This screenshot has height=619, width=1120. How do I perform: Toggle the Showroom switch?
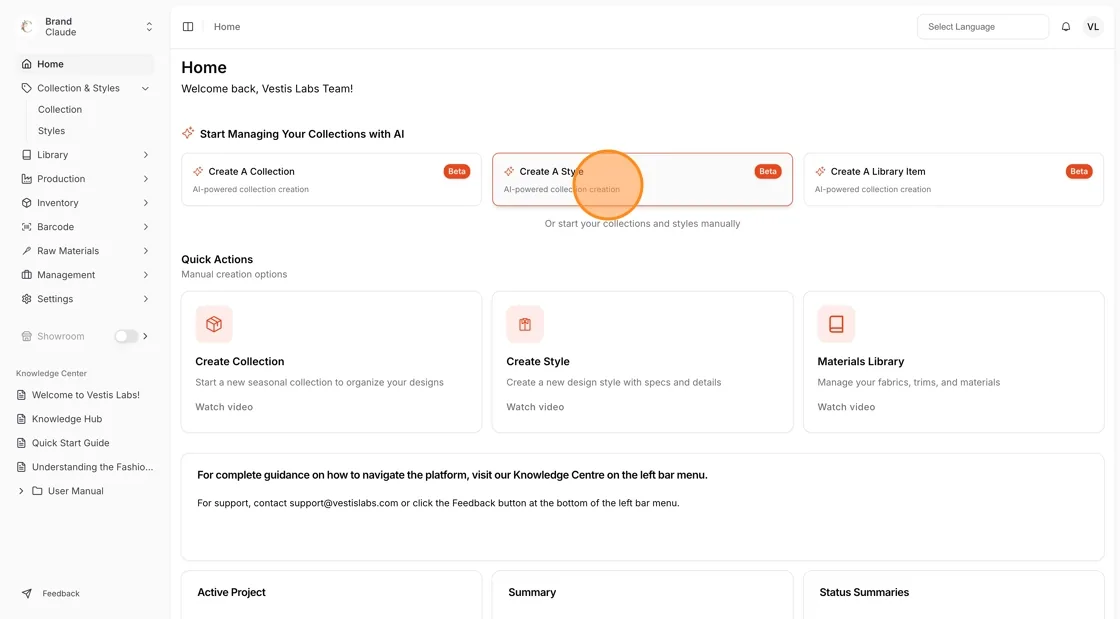(126, 336)
